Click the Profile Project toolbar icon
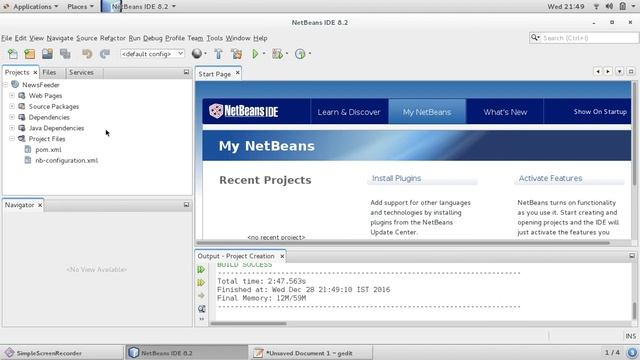 point(300,53)
